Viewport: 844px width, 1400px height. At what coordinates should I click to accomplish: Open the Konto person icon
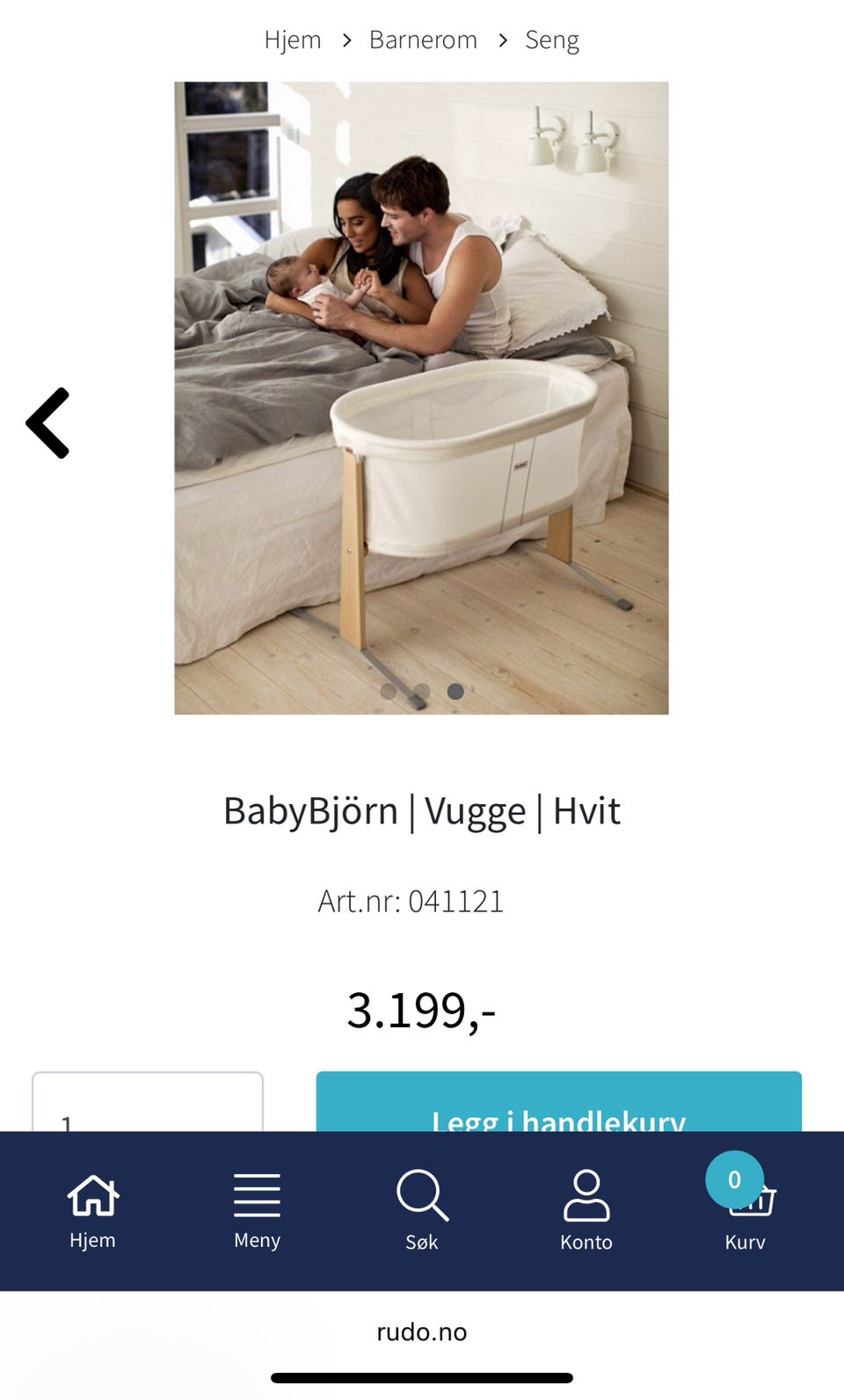point(586,1195)
